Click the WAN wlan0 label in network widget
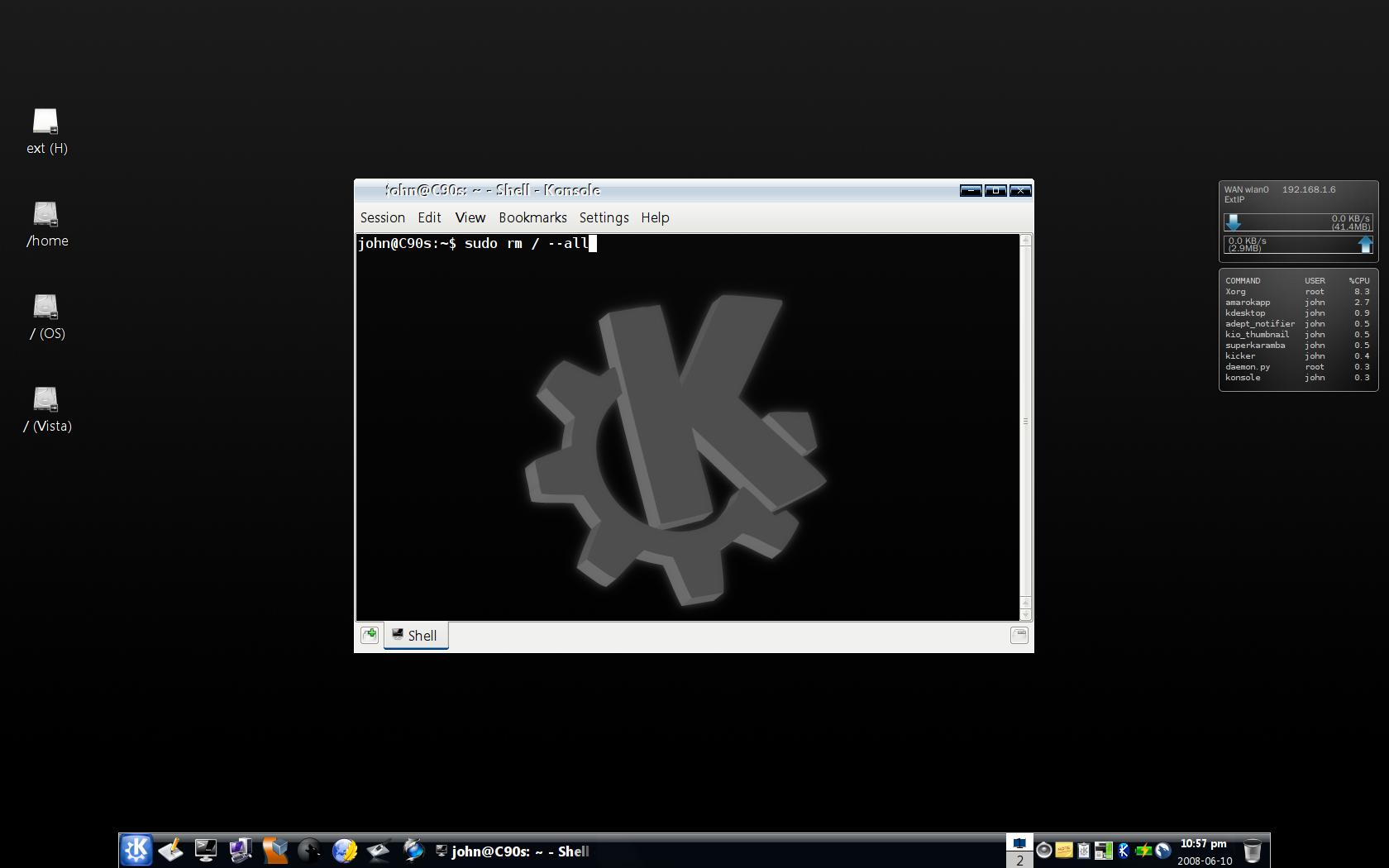 [x=1246, y=189]
